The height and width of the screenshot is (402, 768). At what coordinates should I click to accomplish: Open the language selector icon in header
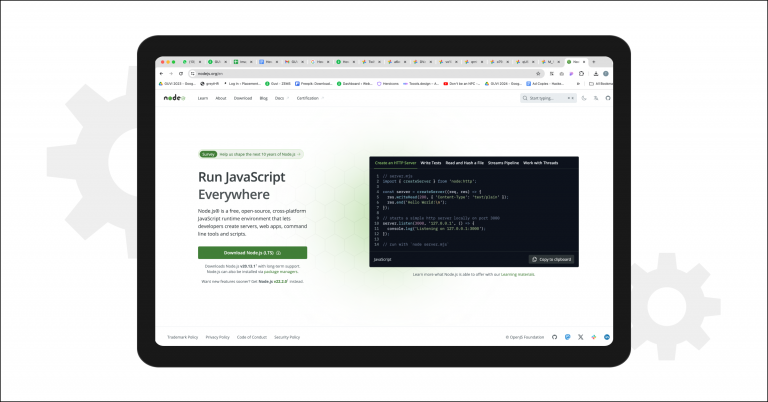click(596, 98)
